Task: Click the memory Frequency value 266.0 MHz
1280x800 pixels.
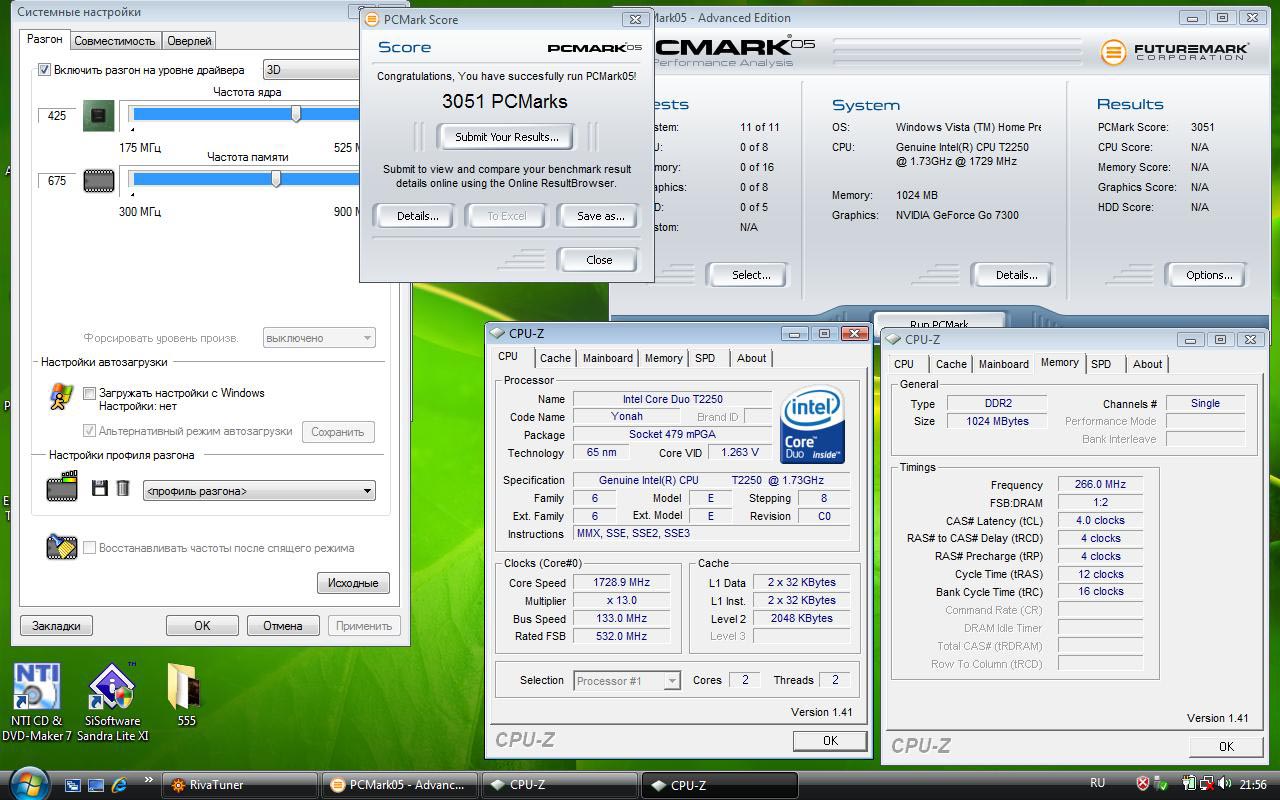Action: [x=1100, y=484]
